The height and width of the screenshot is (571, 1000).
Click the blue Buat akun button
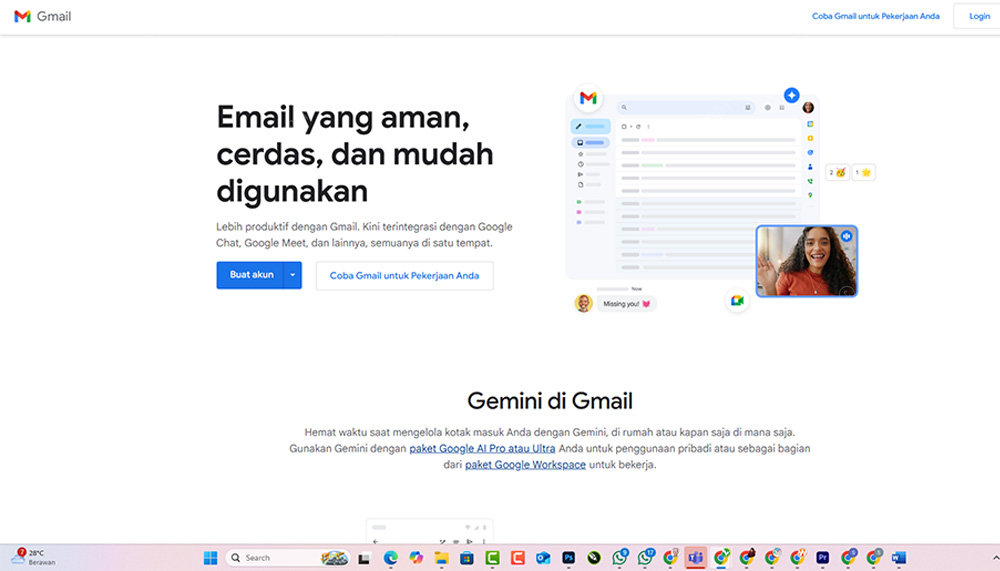pyautogui.click(x=251, y=275)
